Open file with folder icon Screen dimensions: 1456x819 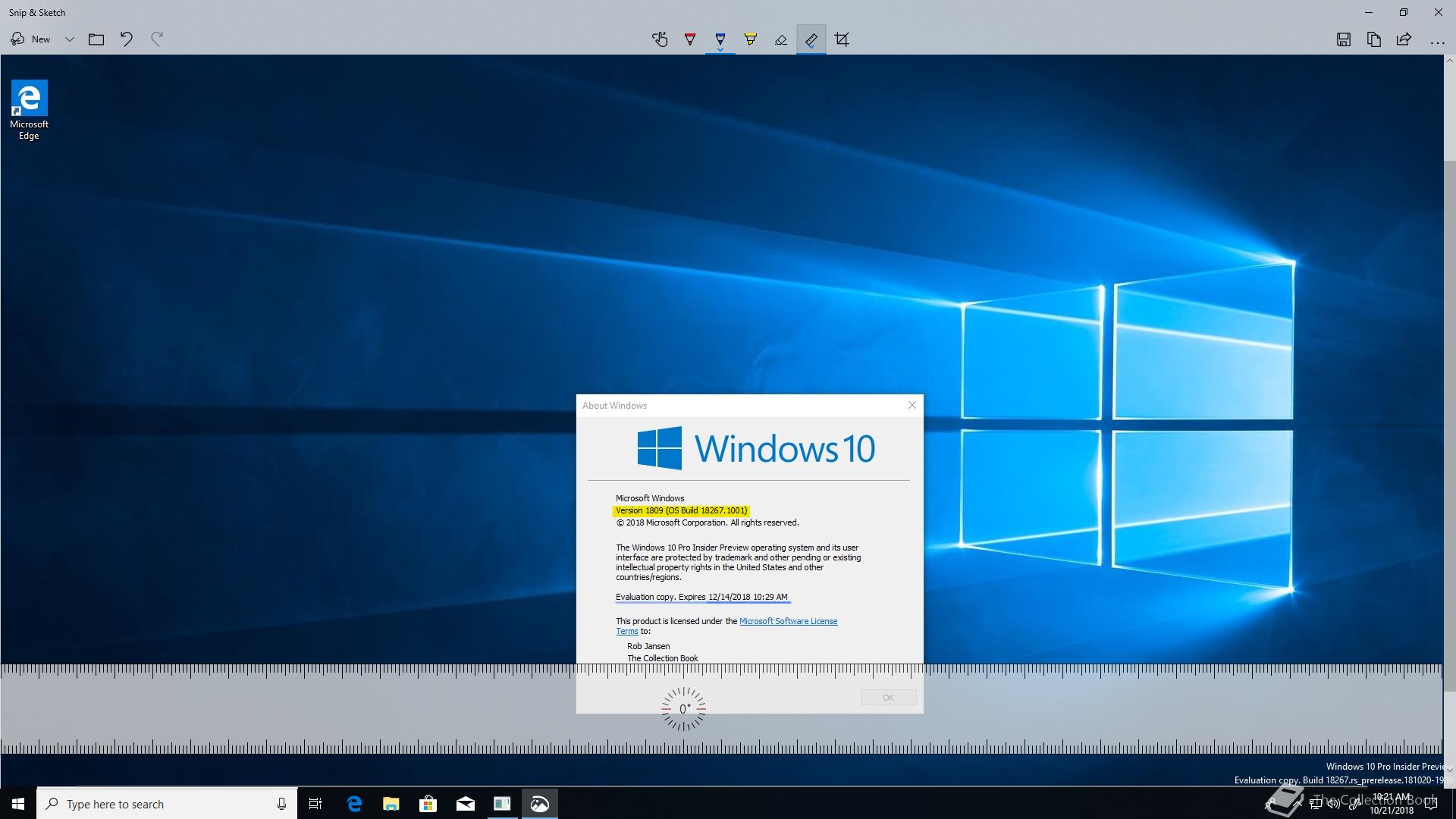click(x=96, y=39)
